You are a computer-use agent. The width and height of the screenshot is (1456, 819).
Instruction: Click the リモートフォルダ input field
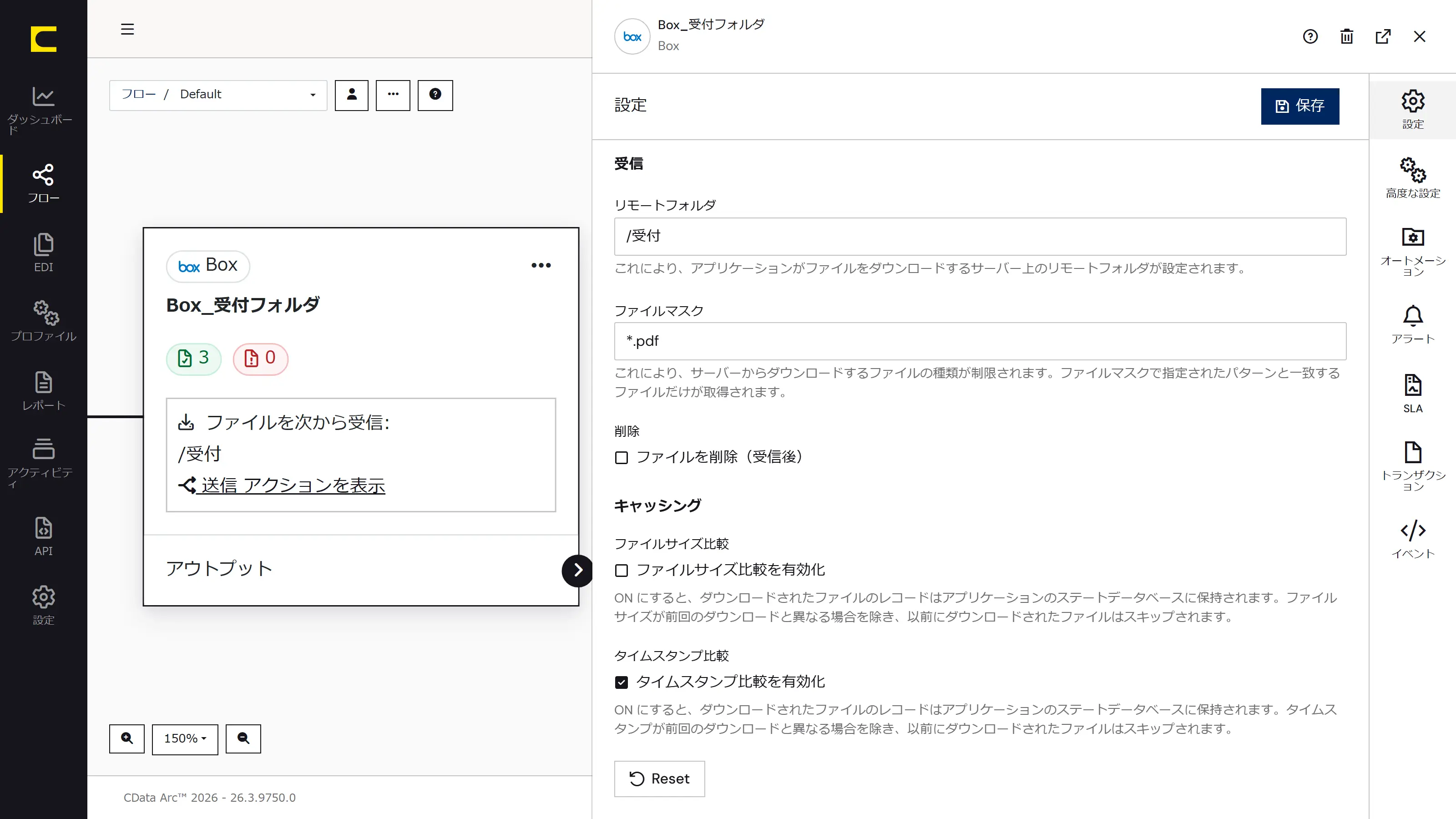coord(980,236)
